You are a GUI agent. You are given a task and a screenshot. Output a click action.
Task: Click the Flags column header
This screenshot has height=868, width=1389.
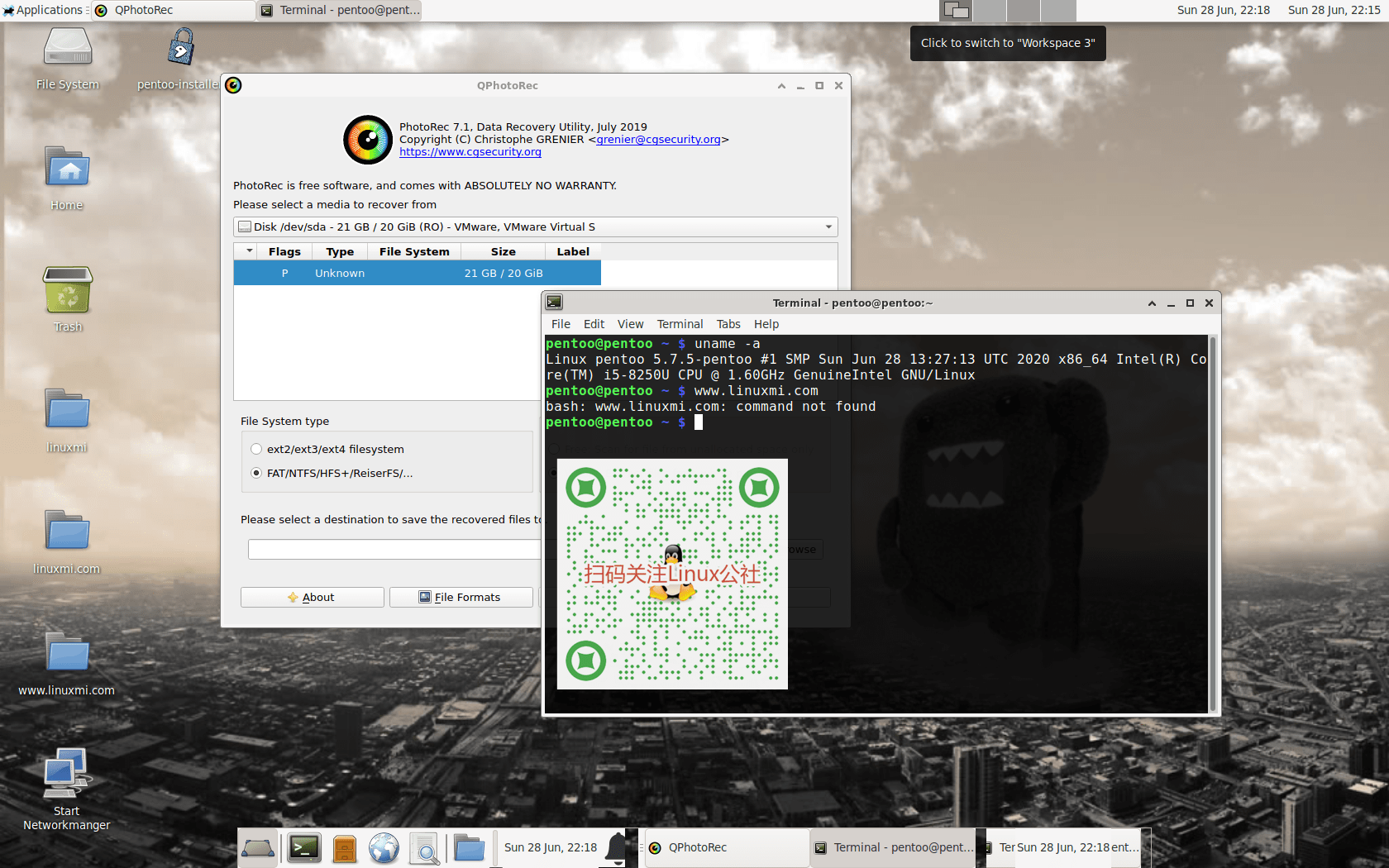point(284,251)
